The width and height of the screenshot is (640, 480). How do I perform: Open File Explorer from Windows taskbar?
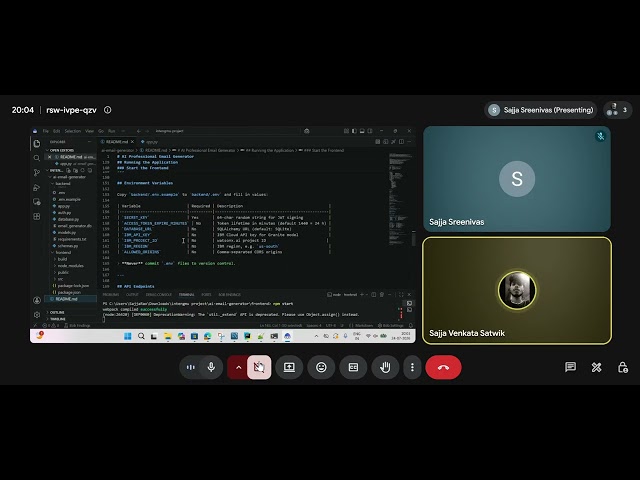click(168, 336)
